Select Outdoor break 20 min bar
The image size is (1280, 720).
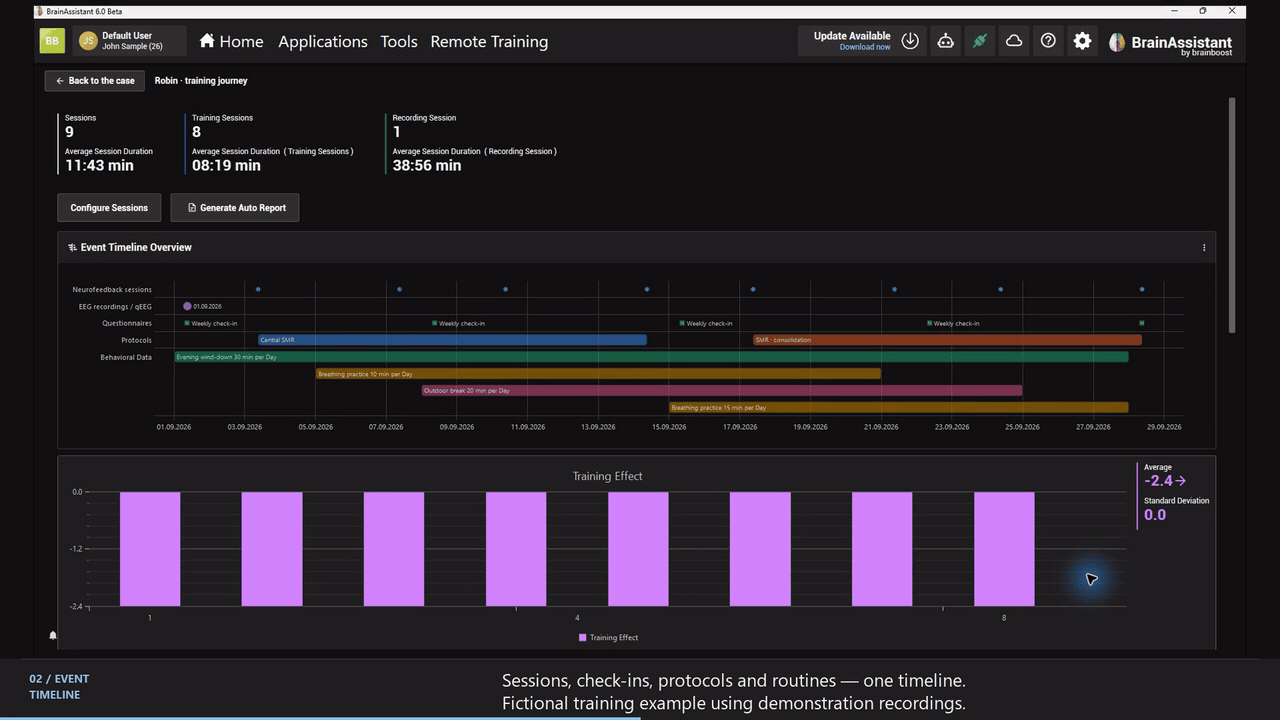pos(722,391)
